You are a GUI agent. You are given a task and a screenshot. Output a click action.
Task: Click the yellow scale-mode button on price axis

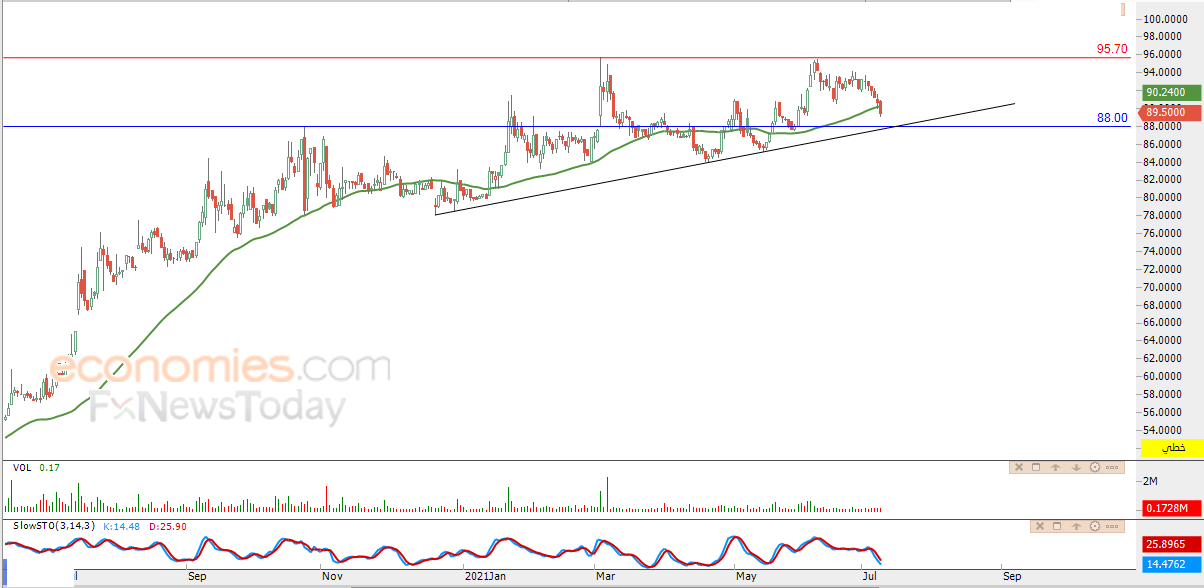(x=1173, y=448)
